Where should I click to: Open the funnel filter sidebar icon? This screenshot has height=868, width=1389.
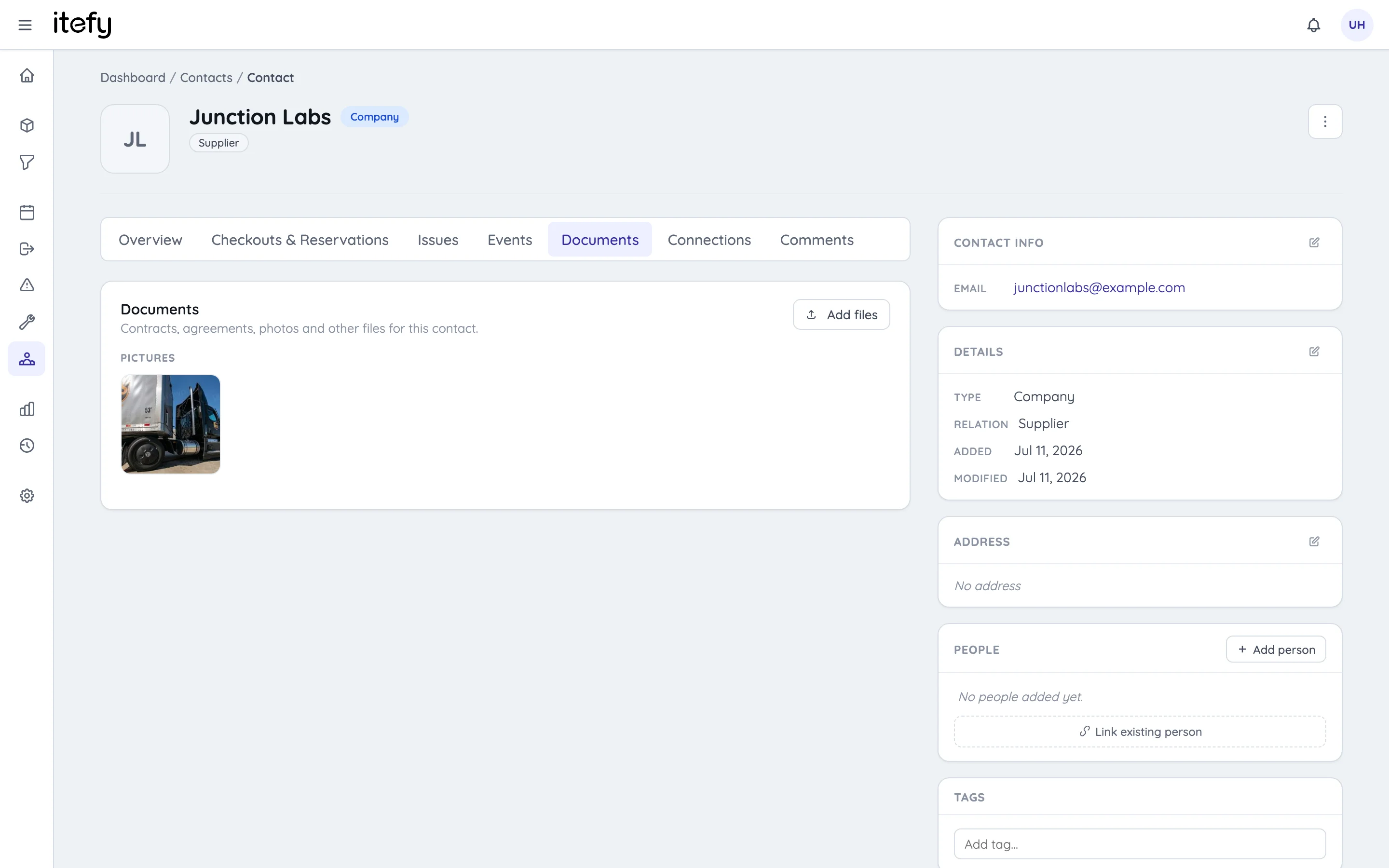[27, 162]
